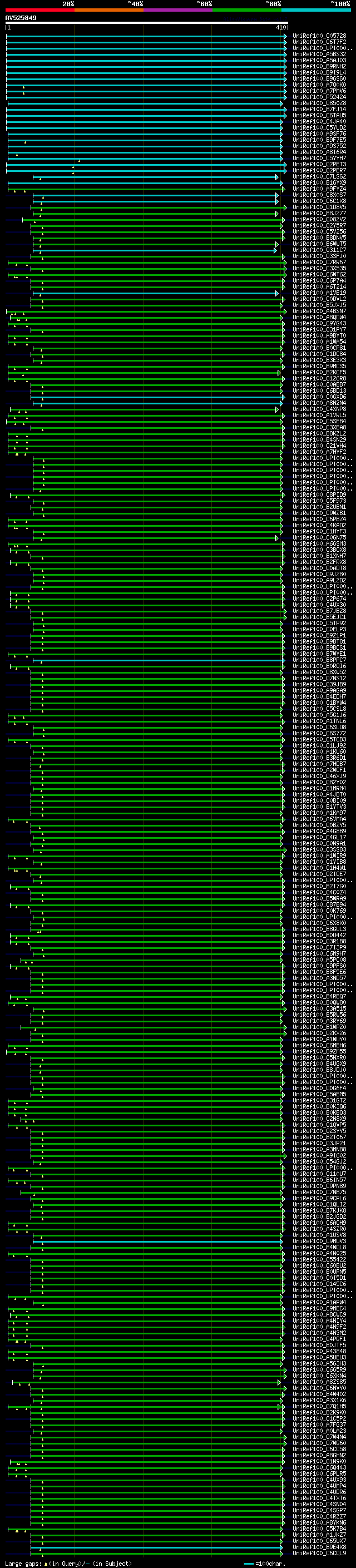Click the end position label 410

[280, 27]
